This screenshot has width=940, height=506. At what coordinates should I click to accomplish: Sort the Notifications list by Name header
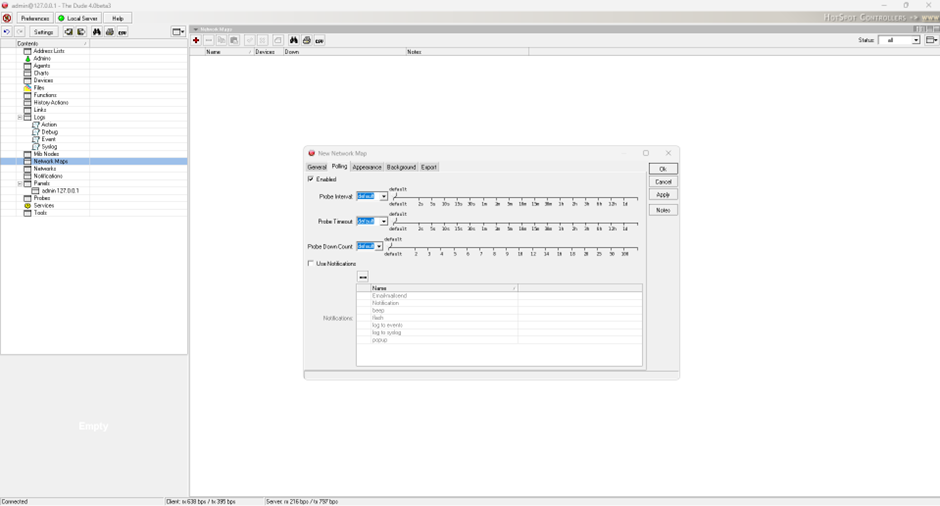[444, 288]
